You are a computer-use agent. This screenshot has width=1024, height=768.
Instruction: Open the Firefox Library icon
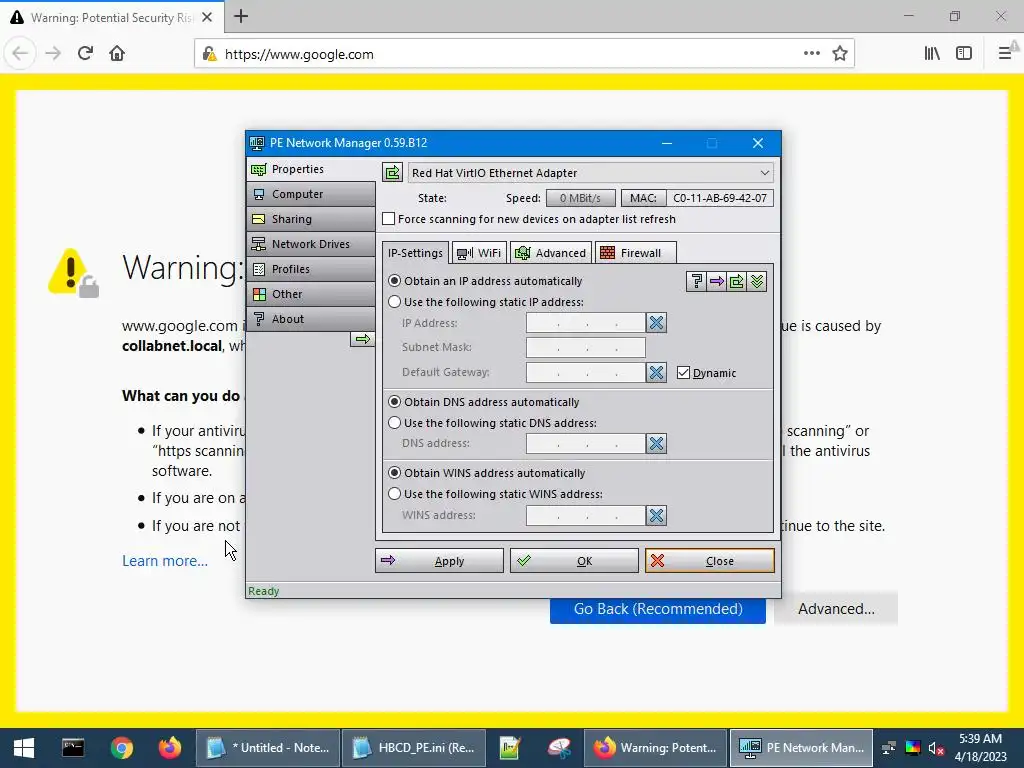932,54
